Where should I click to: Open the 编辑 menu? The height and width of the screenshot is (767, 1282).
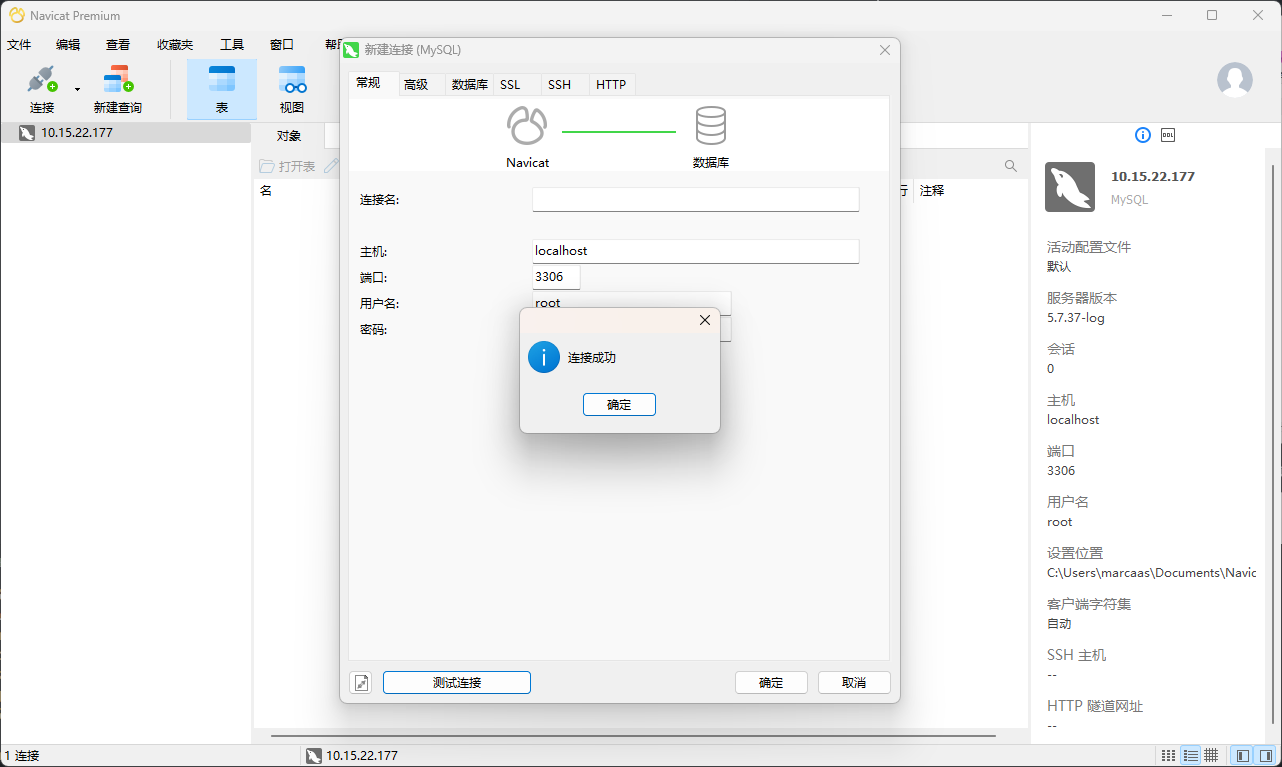click(68, 45)
